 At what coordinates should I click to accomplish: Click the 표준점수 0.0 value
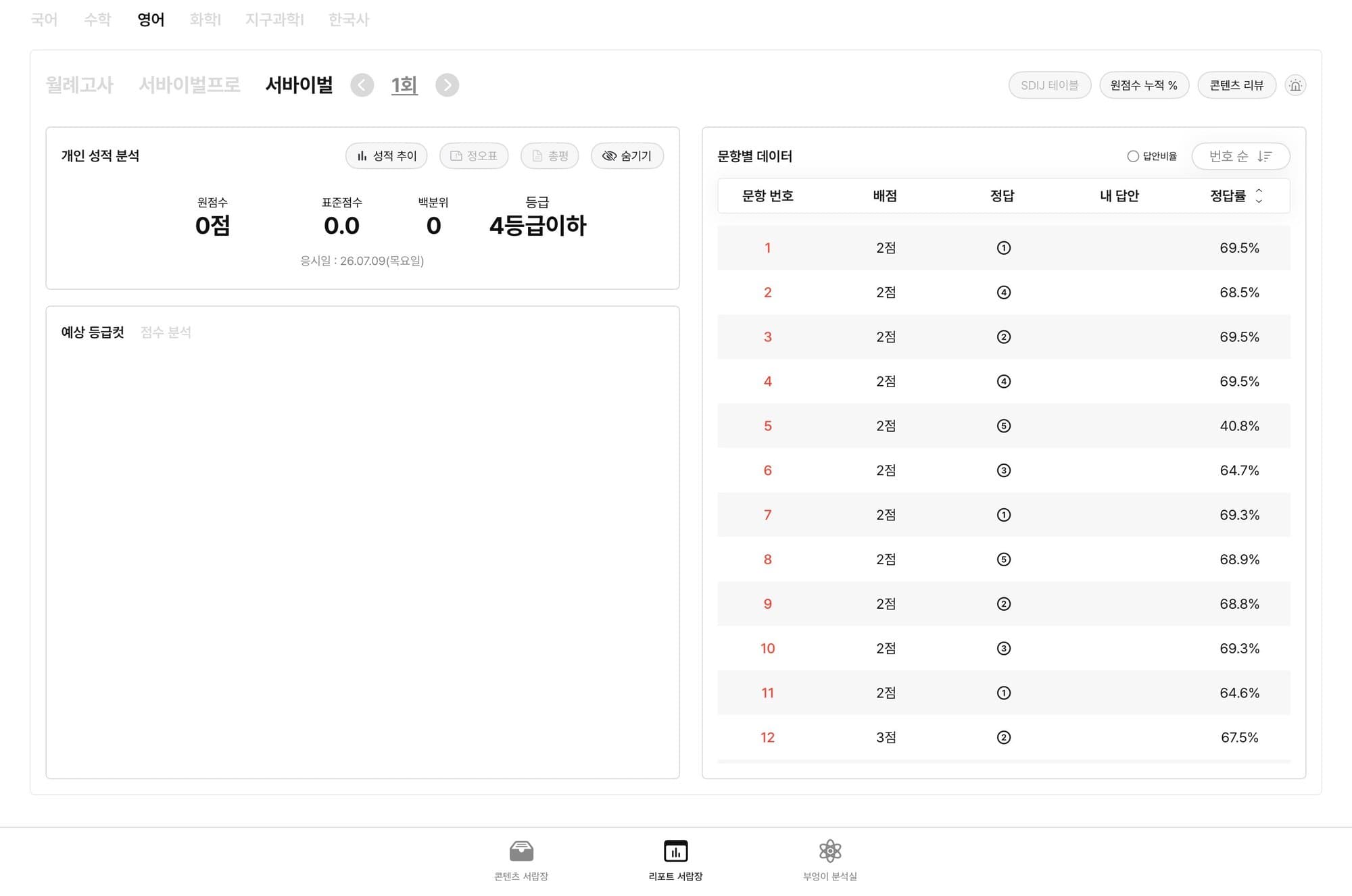(x=341, y=226)
